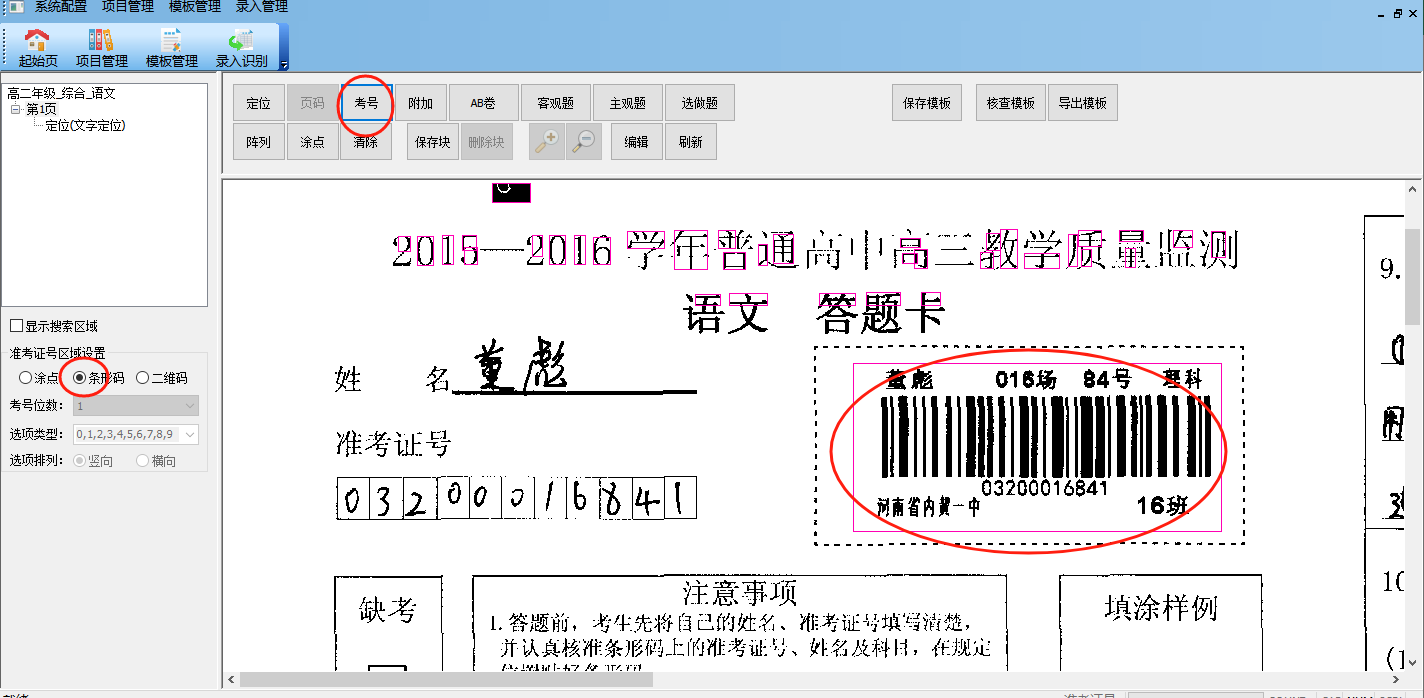Click the 客观题 button
Viewport: 1424px width, 698px height.
pyautogui.click(x=555, y=103)
